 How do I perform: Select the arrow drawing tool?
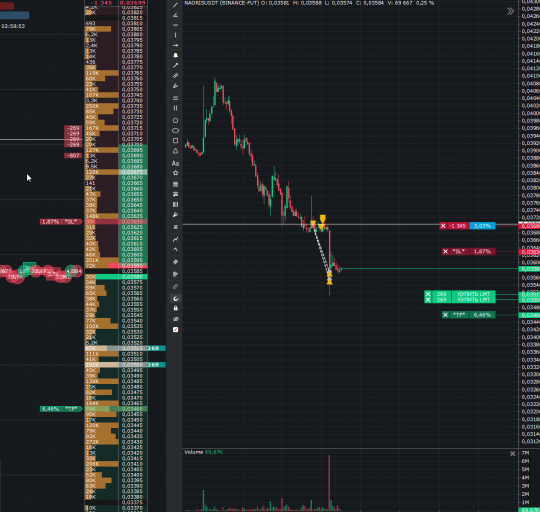click(x=175, y=65)
